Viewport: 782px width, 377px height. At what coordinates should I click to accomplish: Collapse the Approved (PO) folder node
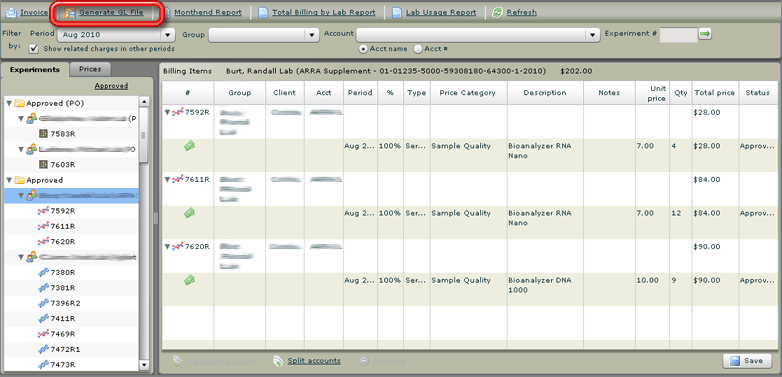(x=9, y=104)
